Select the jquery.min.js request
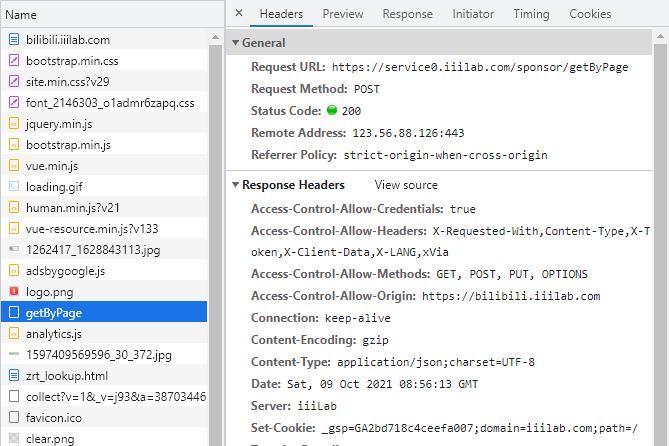The height and width of the screenshot is (446, 669). [104, 124]
